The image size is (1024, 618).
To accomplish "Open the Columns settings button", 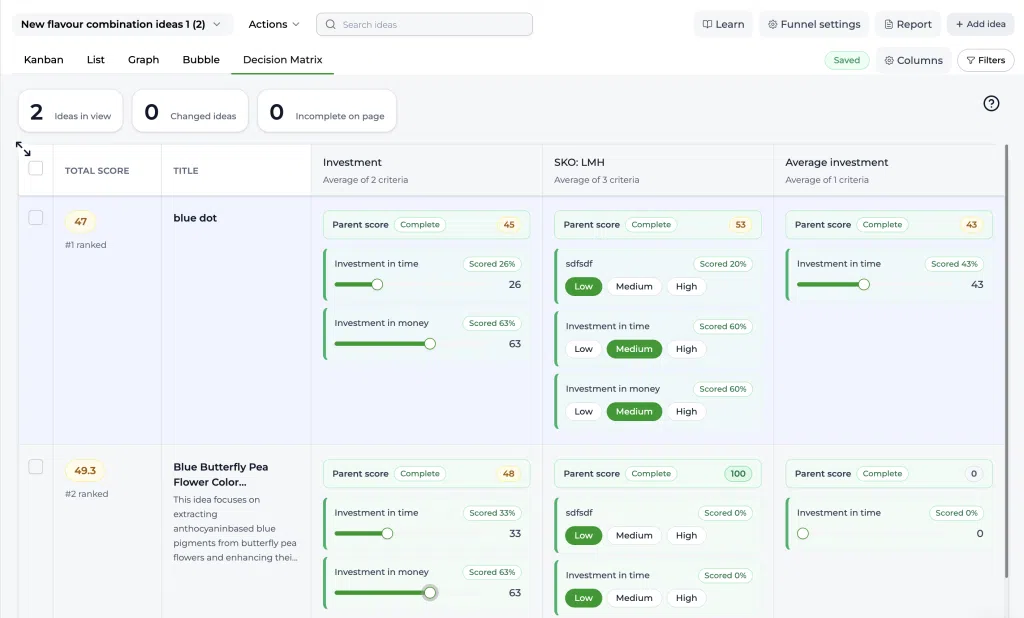I will click(x=914, y=60).
